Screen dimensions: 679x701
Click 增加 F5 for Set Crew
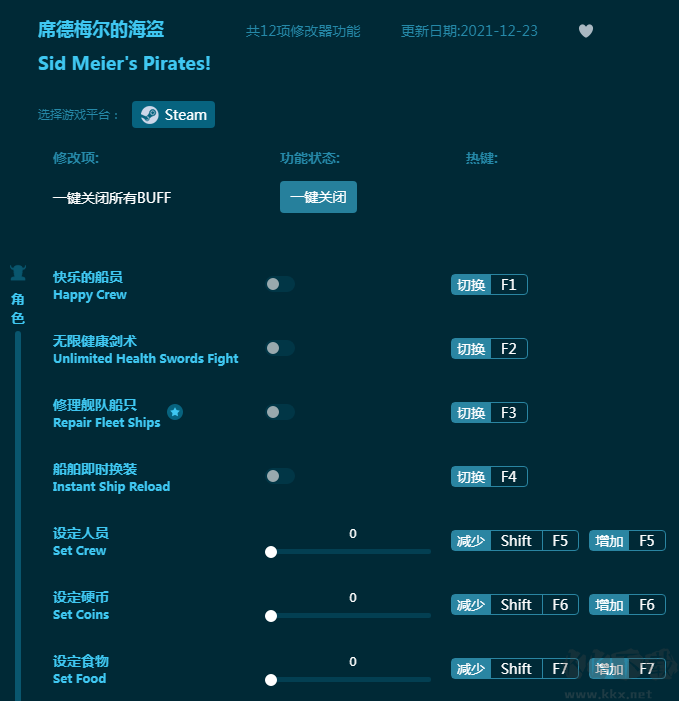[x=627, y=541]
